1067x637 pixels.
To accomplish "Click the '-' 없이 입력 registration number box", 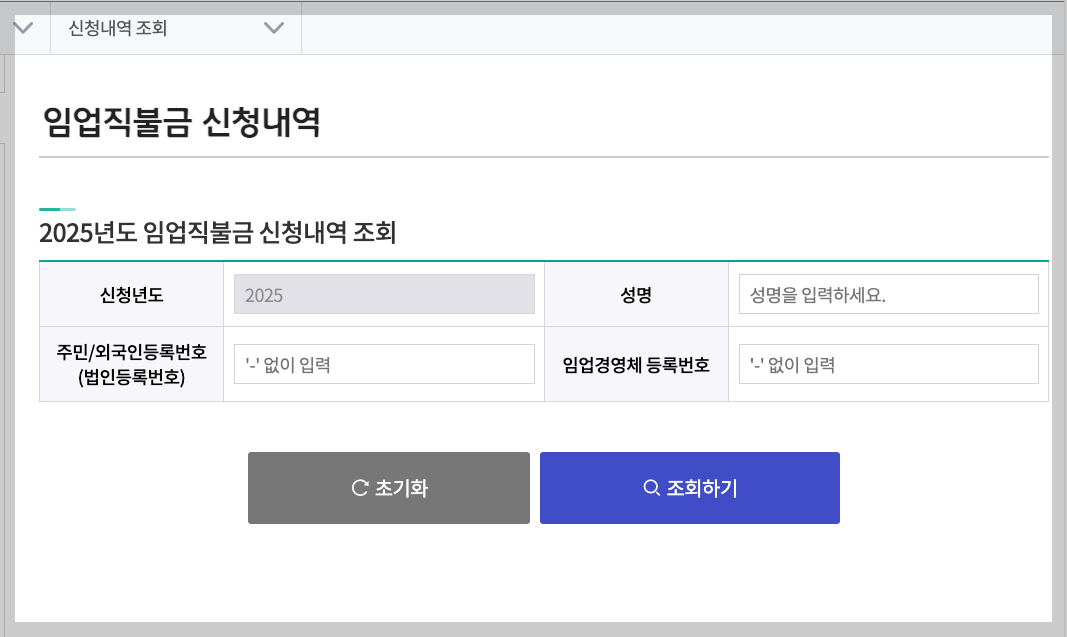I will [x=384, y=363].
